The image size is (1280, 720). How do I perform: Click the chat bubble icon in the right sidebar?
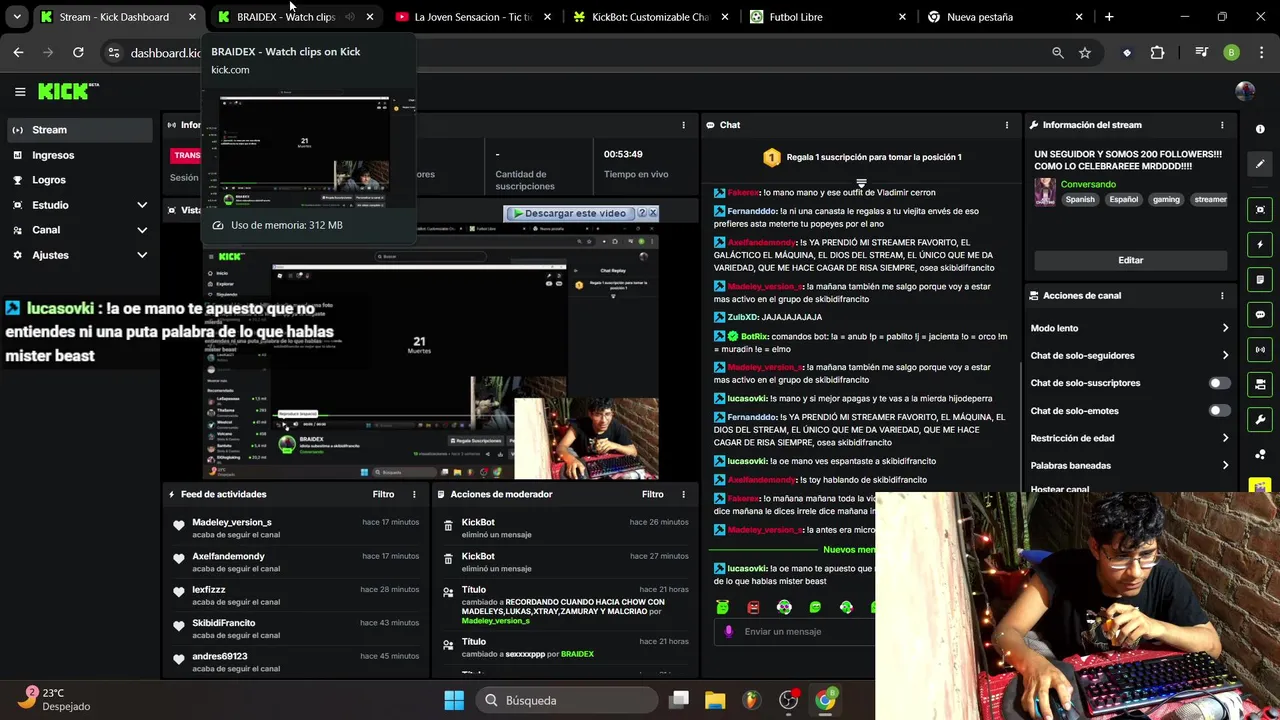pos(1260,314)
